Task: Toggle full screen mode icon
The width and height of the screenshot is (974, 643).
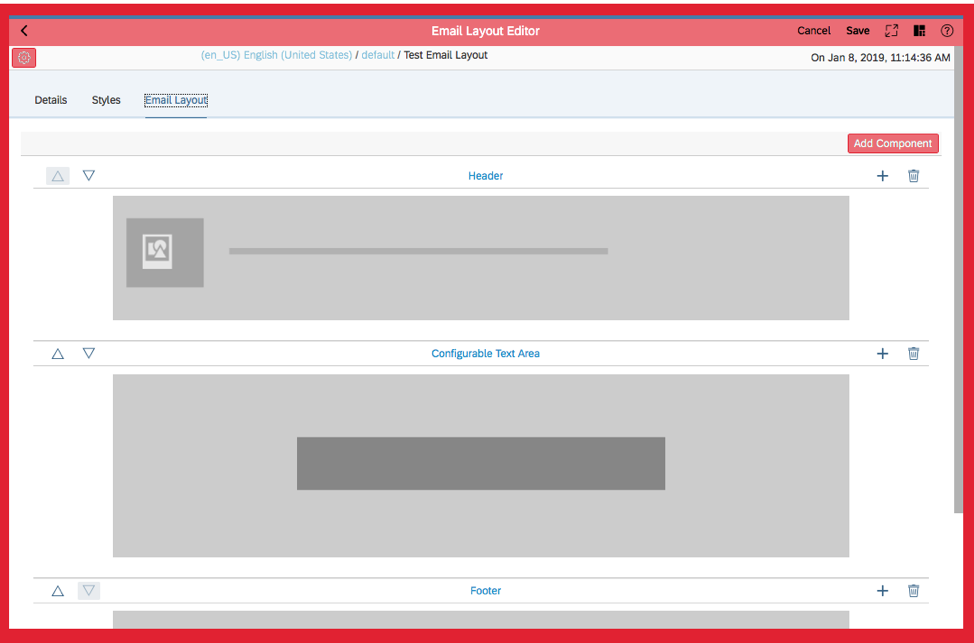Action: (x=891, y=31)
